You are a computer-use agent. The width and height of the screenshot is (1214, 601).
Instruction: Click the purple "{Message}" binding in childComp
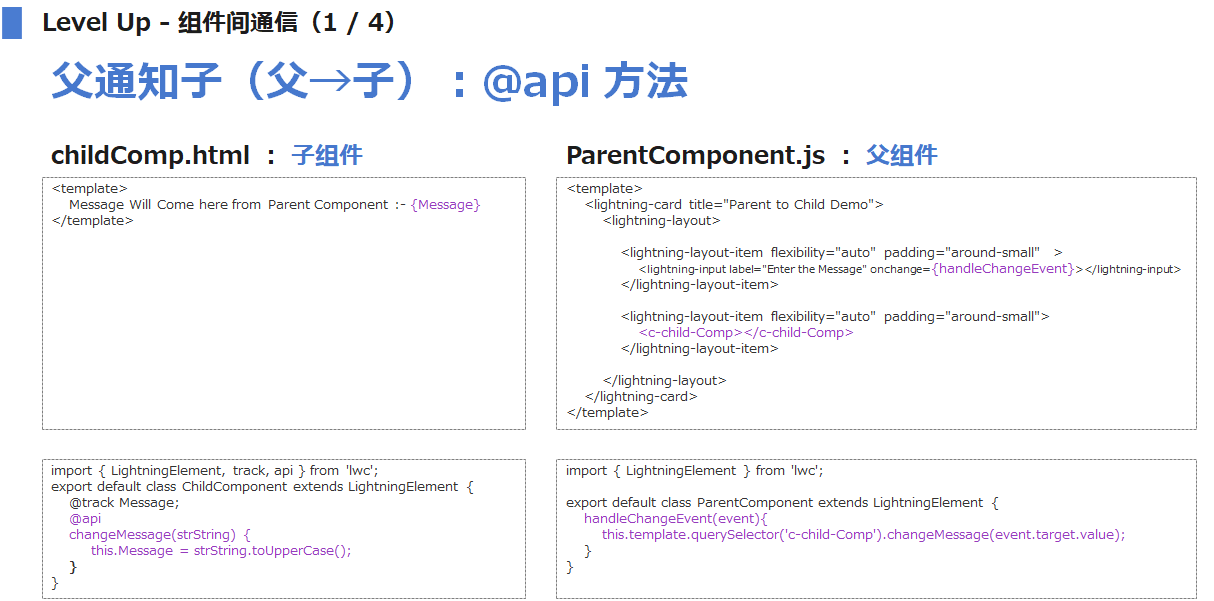point(445,205)
